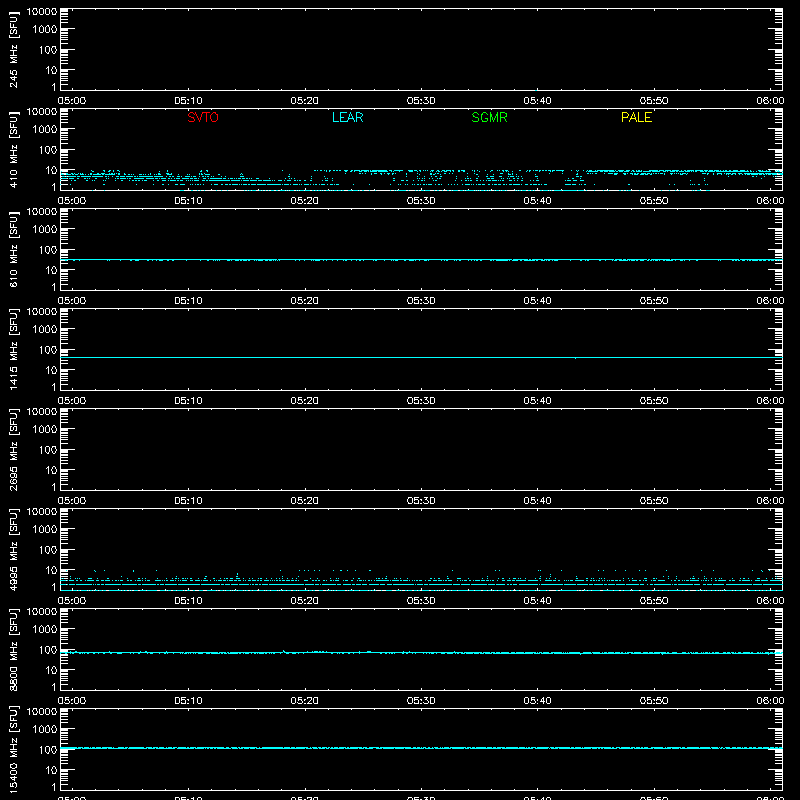Select the 1415 MHz [SFU] axis label
Screen dimensions: 800x800
tap(13, 349)
